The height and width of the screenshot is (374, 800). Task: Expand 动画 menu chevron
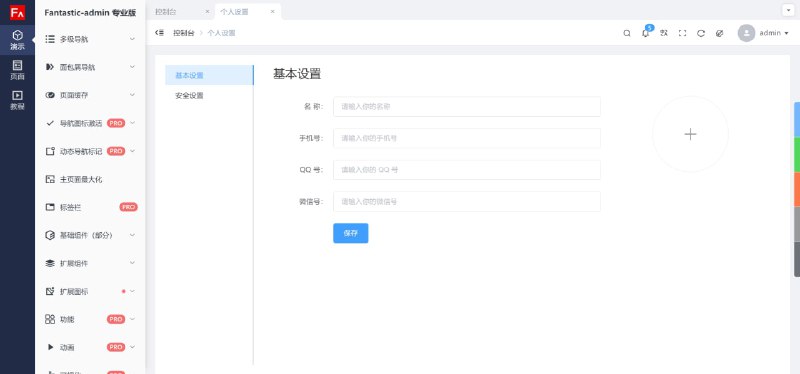133,347
